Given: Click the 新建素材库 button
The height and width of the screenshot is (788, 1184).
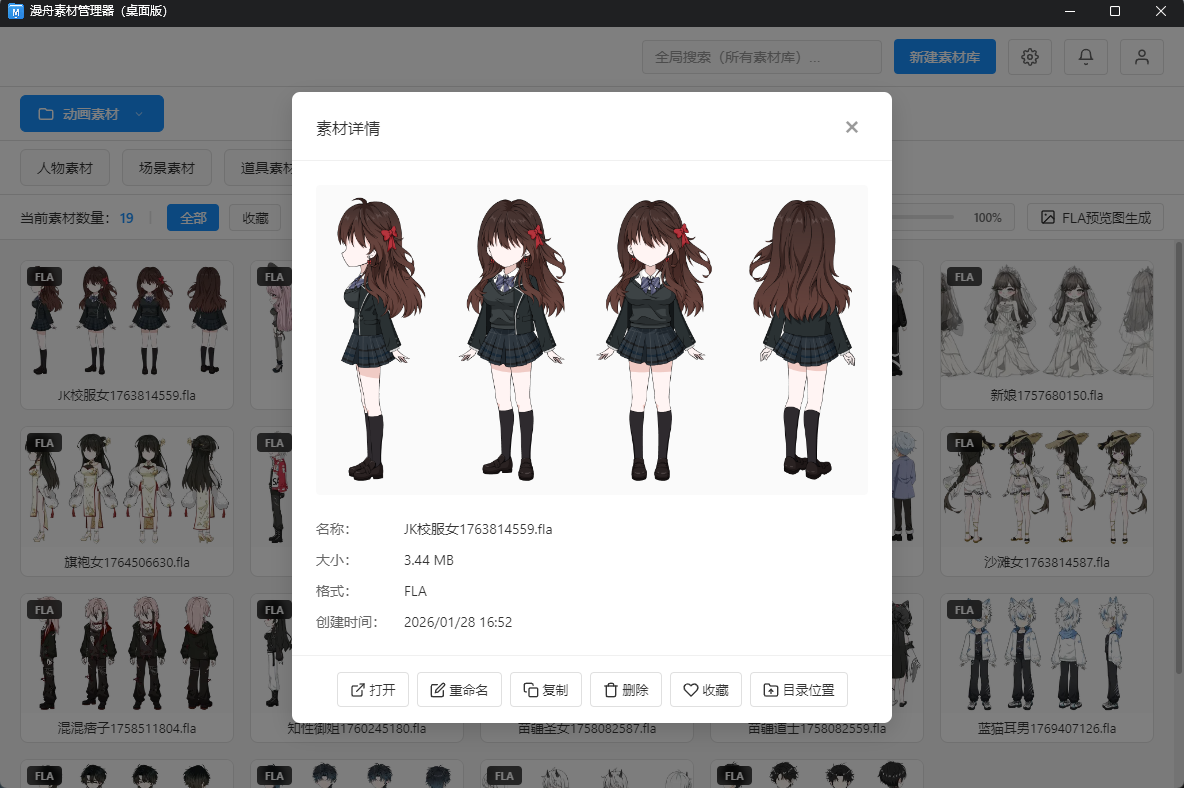Looking at the screenshot, I should (x=944, y=57).
